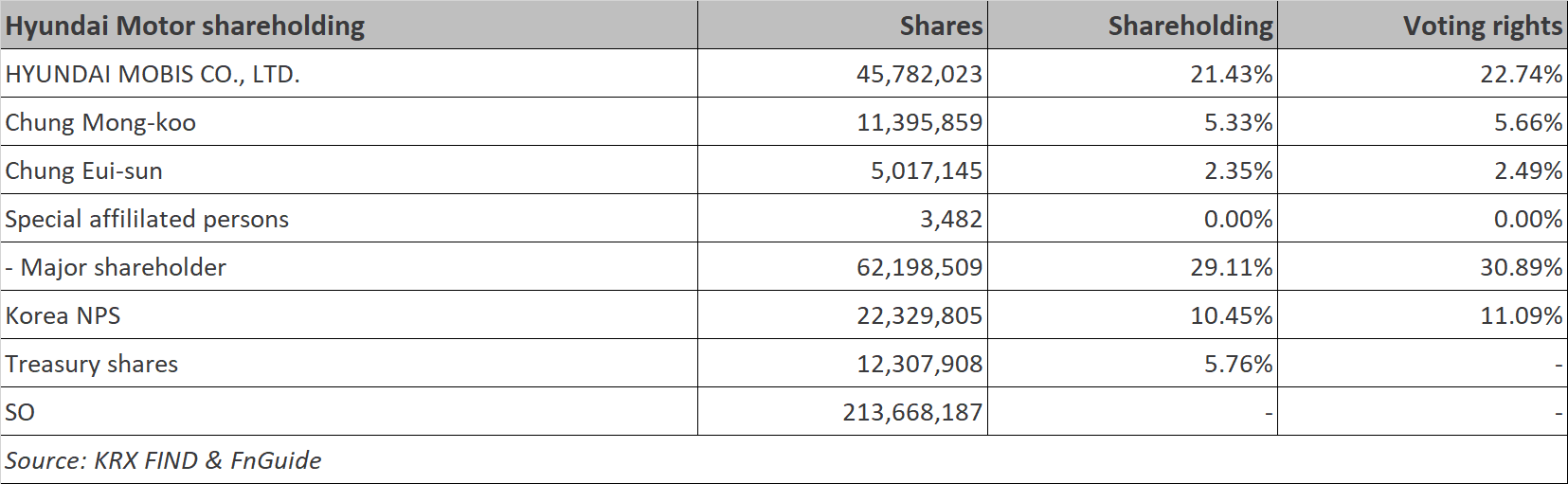
Task: Select the "Shares" column header
Action: (940, 26)
